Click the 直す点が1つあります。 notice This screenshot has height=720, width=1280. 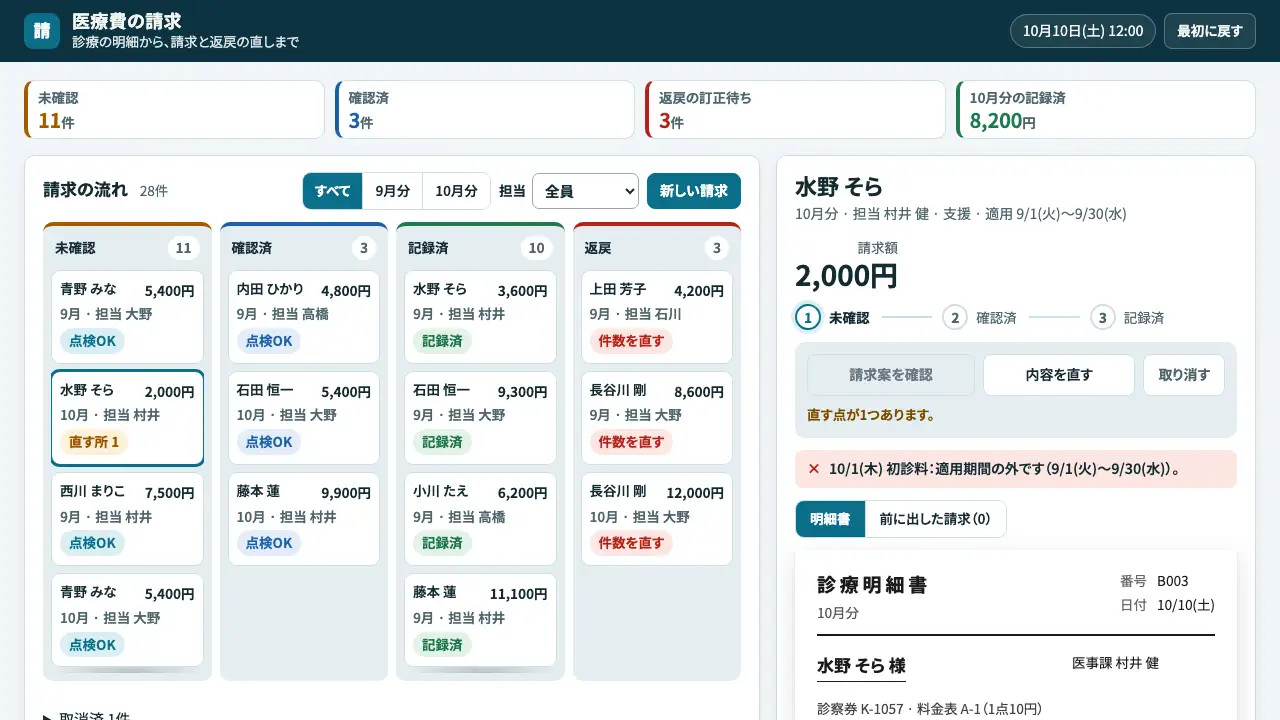pyautogui.click(x=871, y=414)
